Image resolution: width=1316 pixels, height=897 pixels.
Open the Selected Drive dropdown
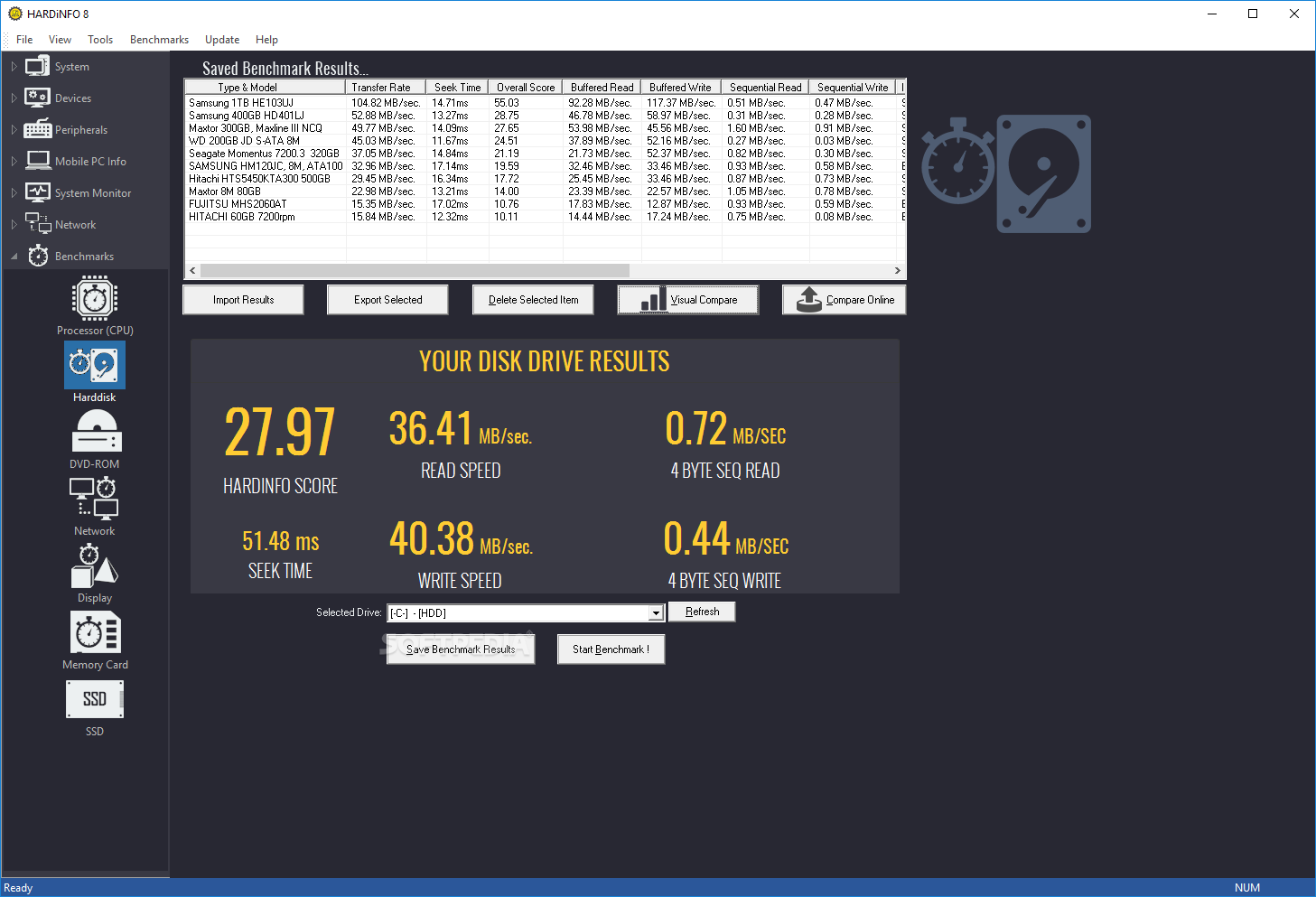coord(656,613)
